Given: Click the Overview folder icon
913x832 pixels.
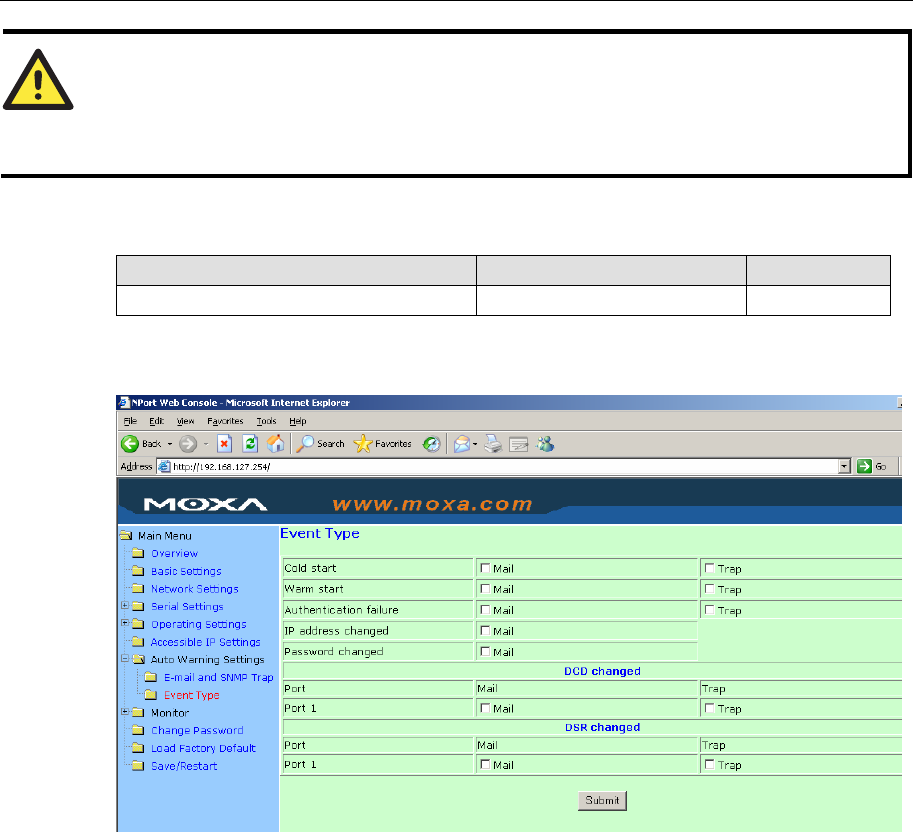Looking at the screenshot, I should pyautogui.click(x=138, y=553).
